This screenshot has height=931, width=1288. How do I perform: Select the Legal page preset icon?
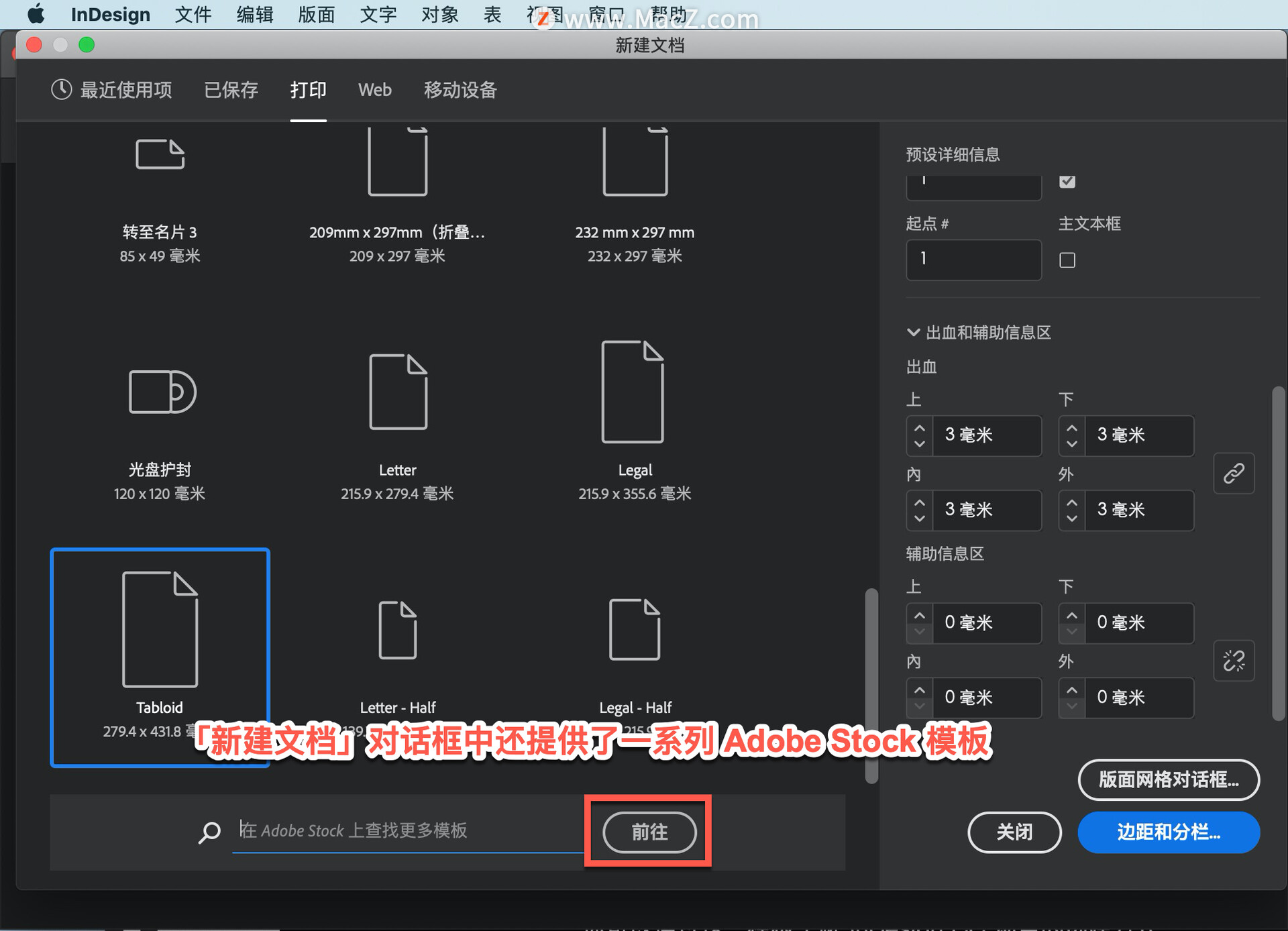point(633,392)
